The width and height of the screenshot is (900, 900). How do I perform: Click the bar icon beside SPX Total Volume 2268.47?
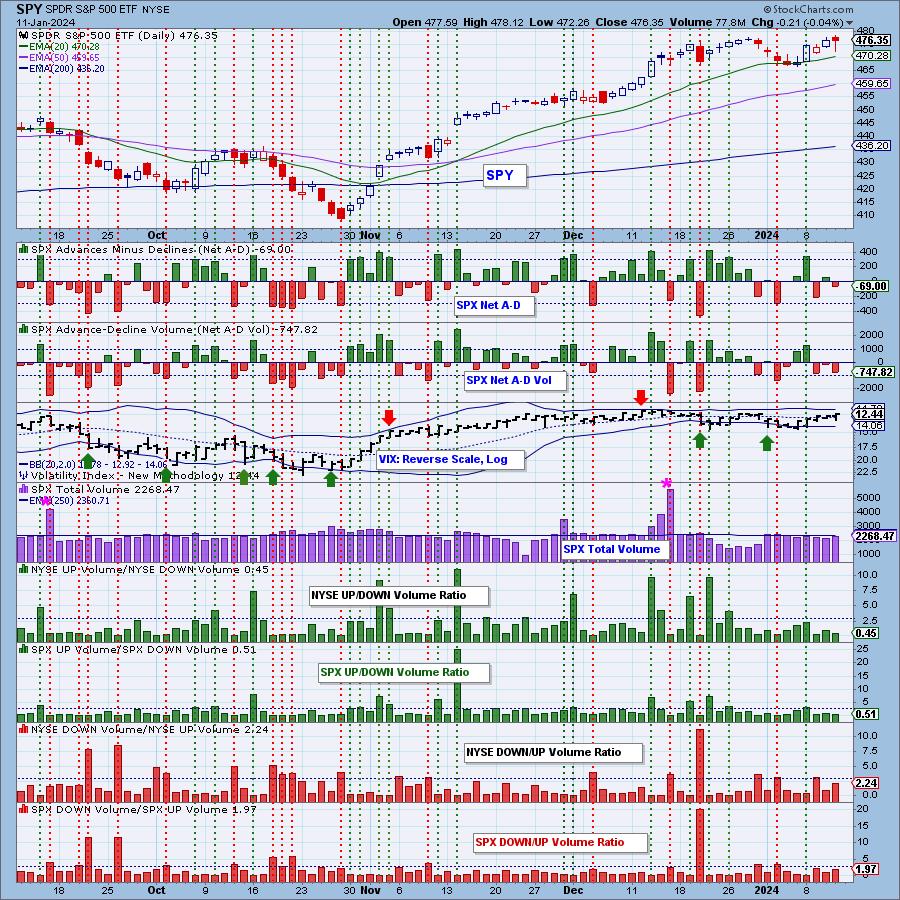pyautogui.click(x=24, y=489)
